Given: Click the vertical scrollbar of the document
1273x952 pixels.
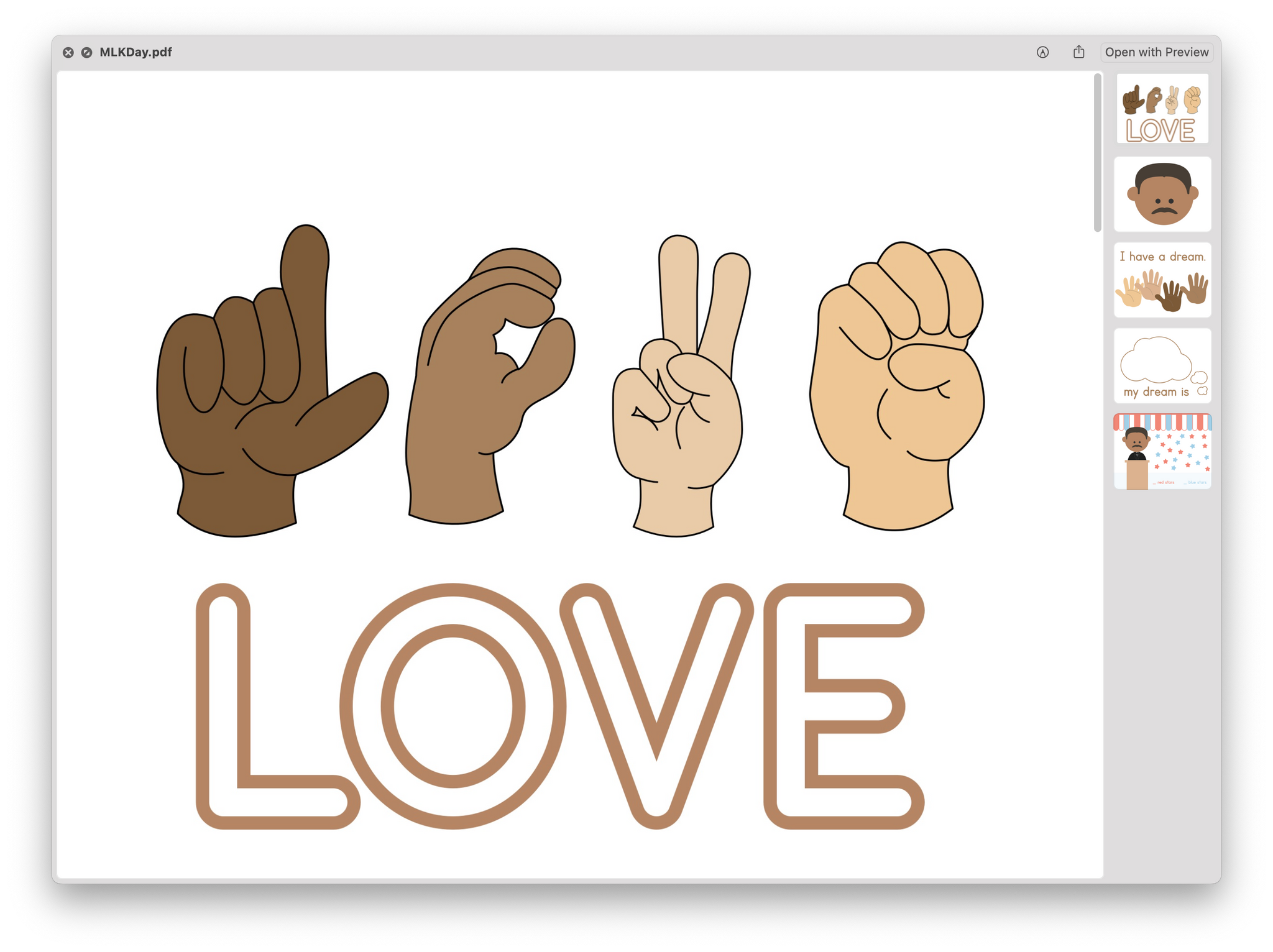Looking at the screenshot, I should click(x=1097, y=153).
